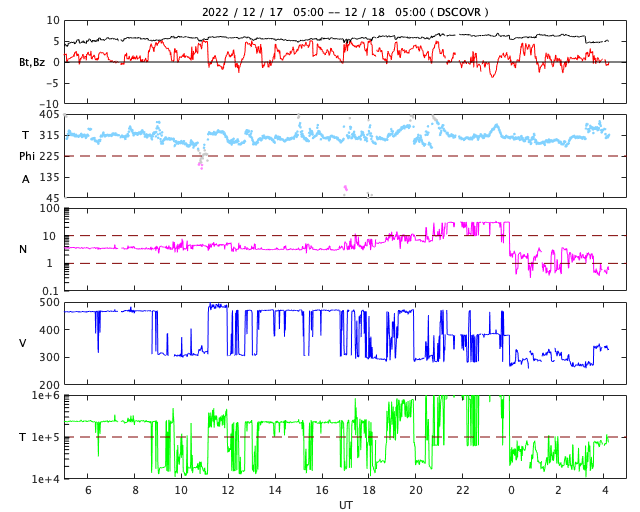Image resolution: width=640 pixels, height=512 pixels.
Task: Click the '6' hour label on the UT axis
Action: (88, 490)
